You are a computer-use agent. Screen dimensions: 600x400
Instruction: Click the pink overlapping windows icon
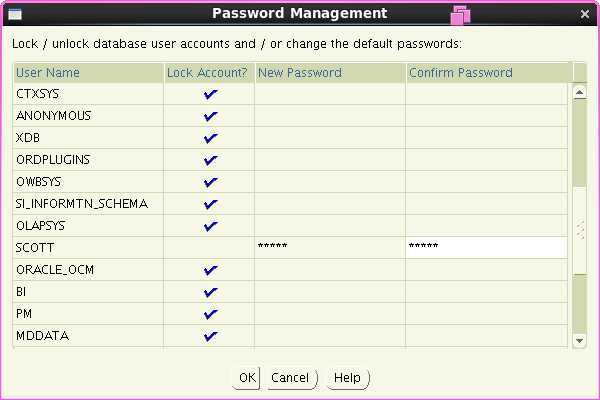[461, 15]
